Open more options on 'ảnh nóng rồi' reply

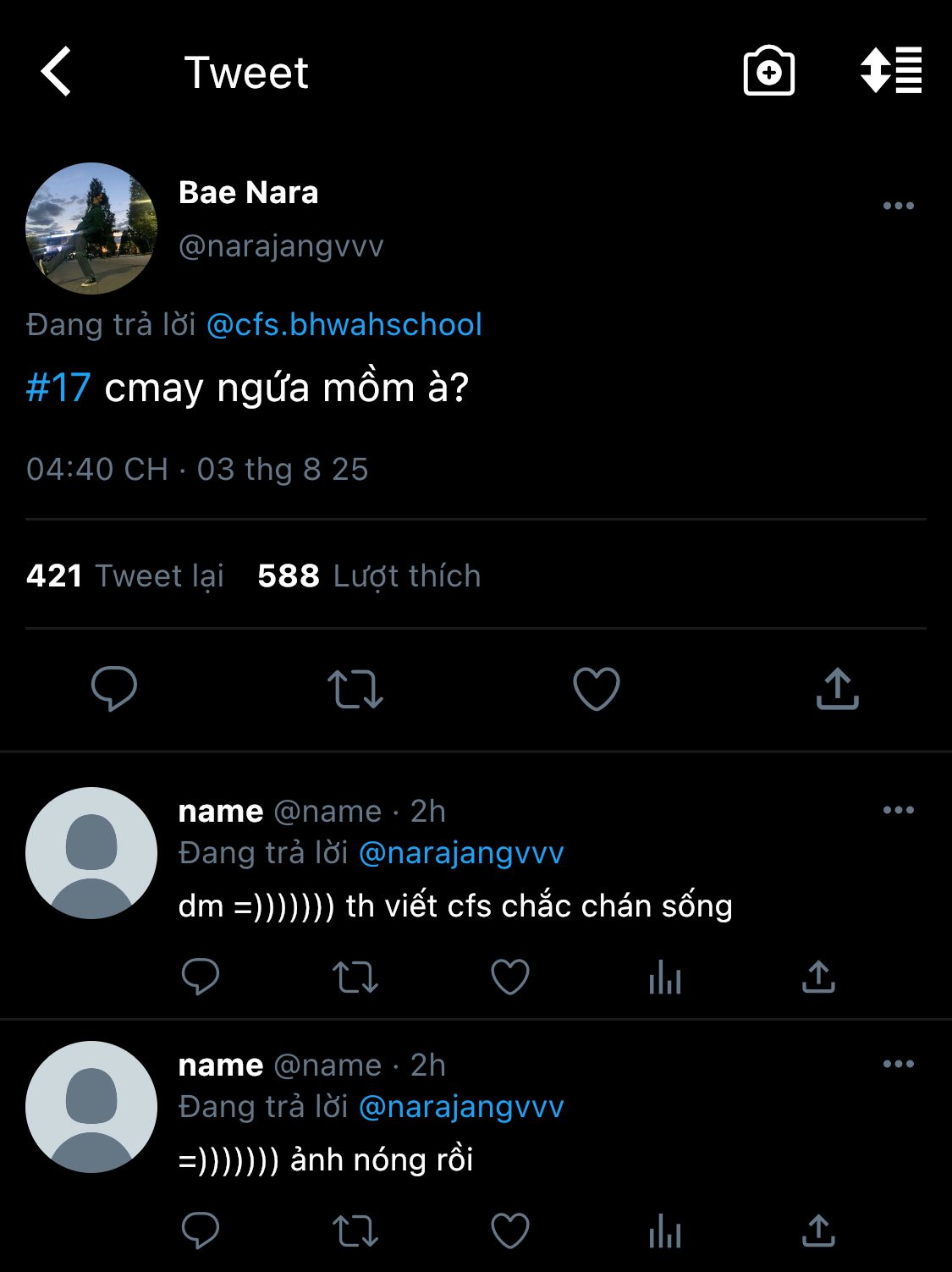[898, 1064]
